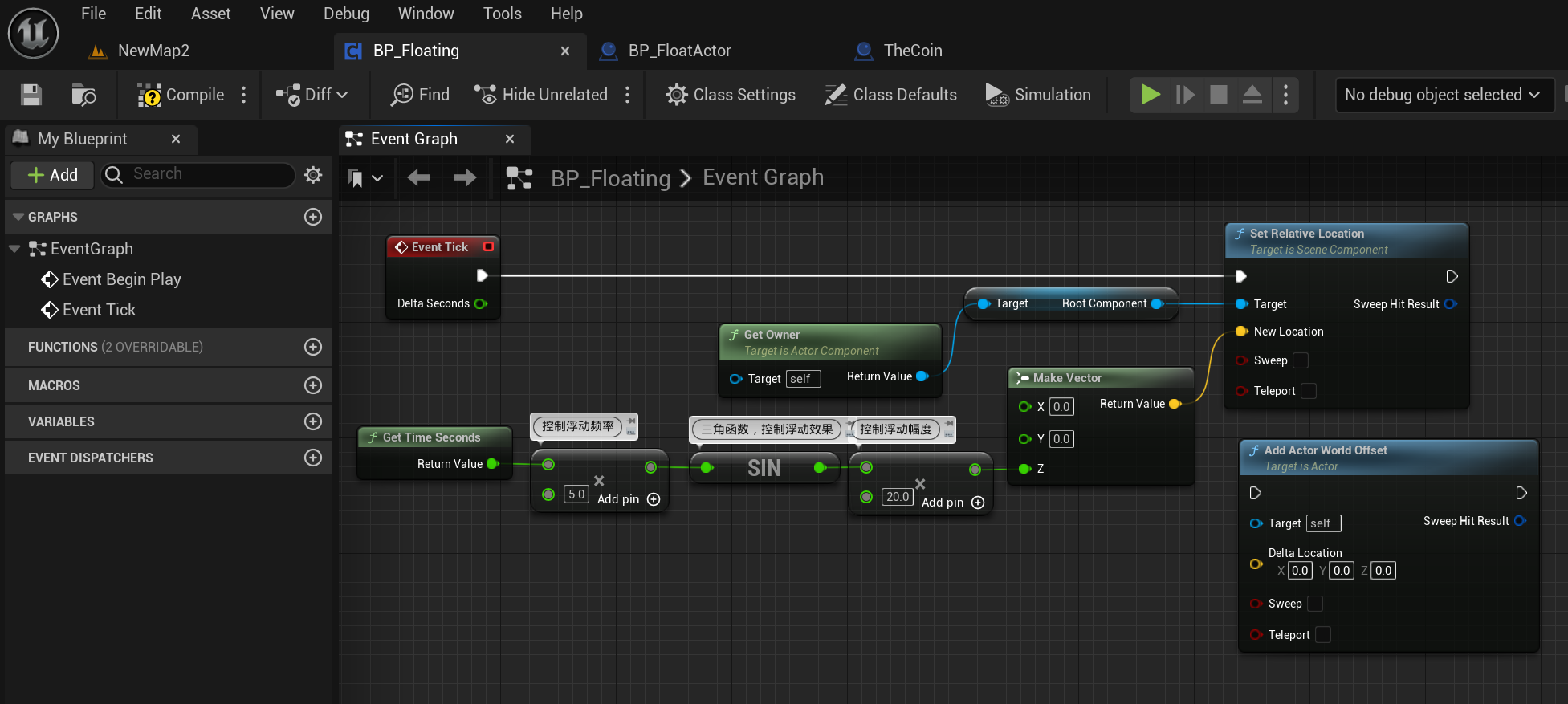
Task: Collapse the EventGraph tree item
Action: [x=14, y=249]
